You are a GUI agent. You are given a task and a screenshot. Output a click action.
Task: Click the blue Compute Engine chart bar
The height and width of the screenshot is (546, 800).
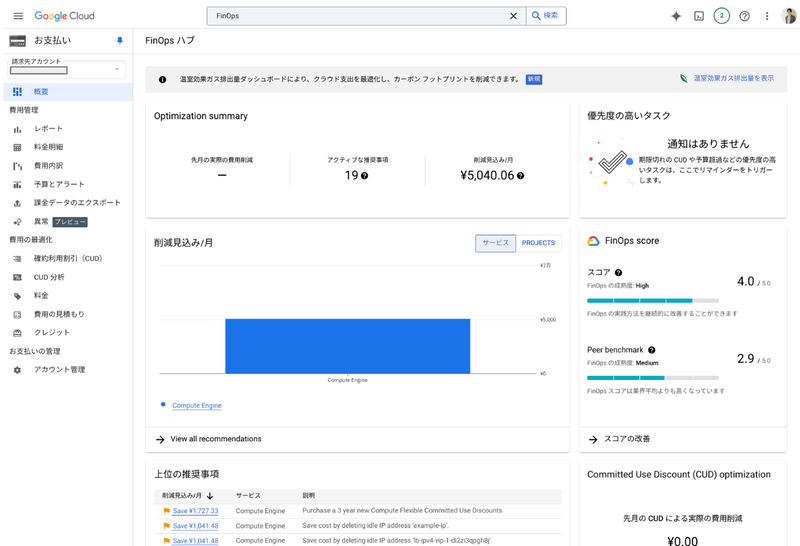tap(347, 346)
